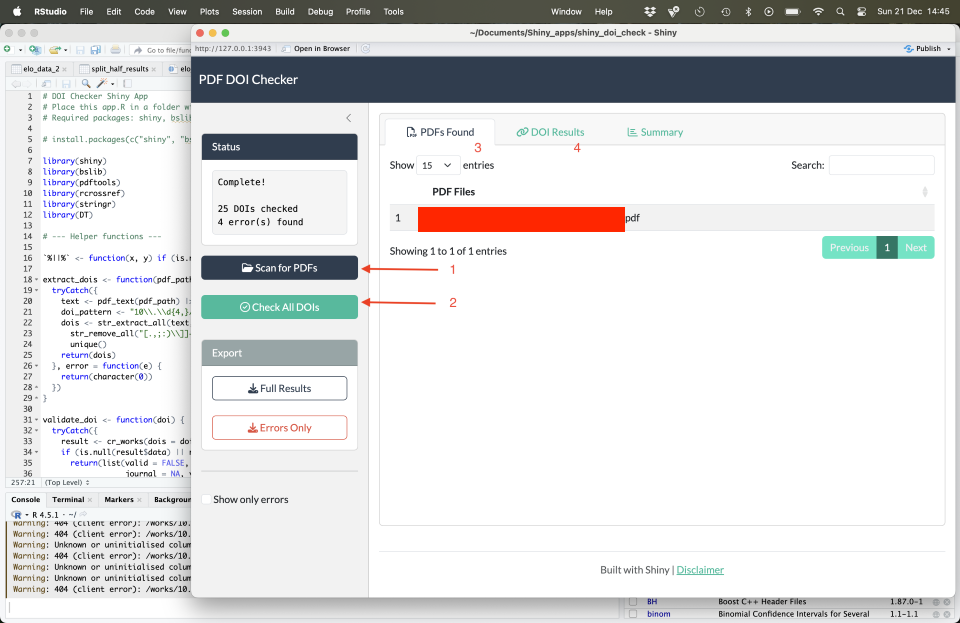Click the print document icon

tap(115, 50)
